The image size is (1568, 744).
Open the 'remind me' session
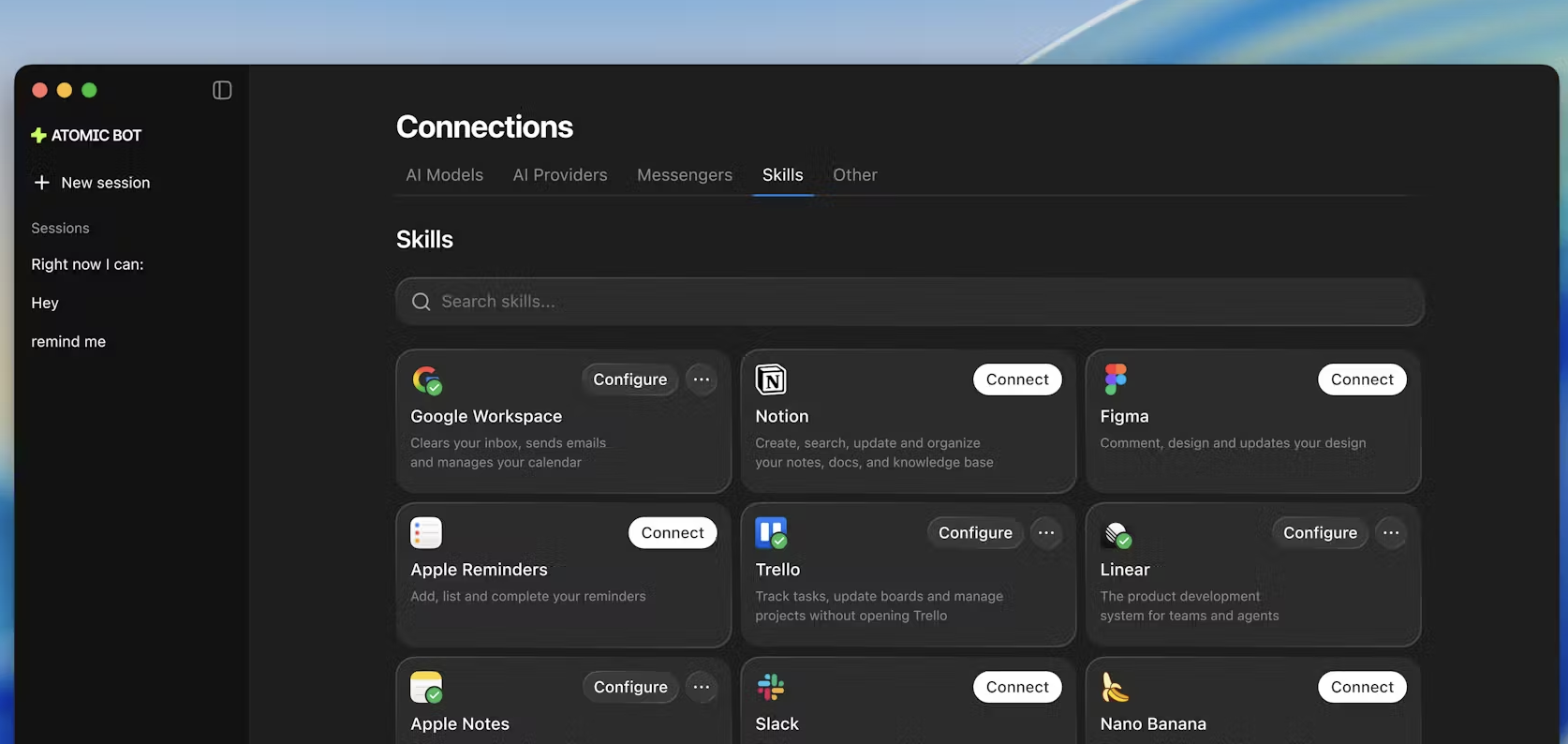pos(68,341)
